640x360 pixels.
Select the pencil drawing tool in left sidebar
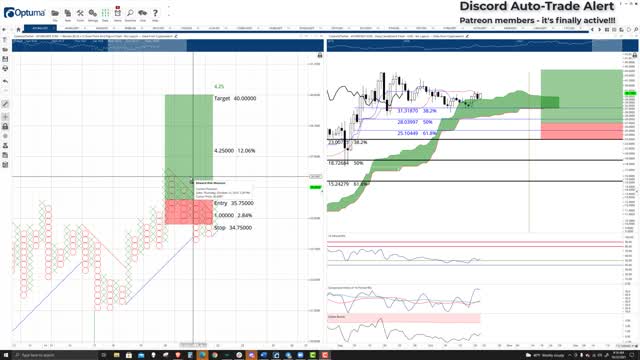point(5,104)
